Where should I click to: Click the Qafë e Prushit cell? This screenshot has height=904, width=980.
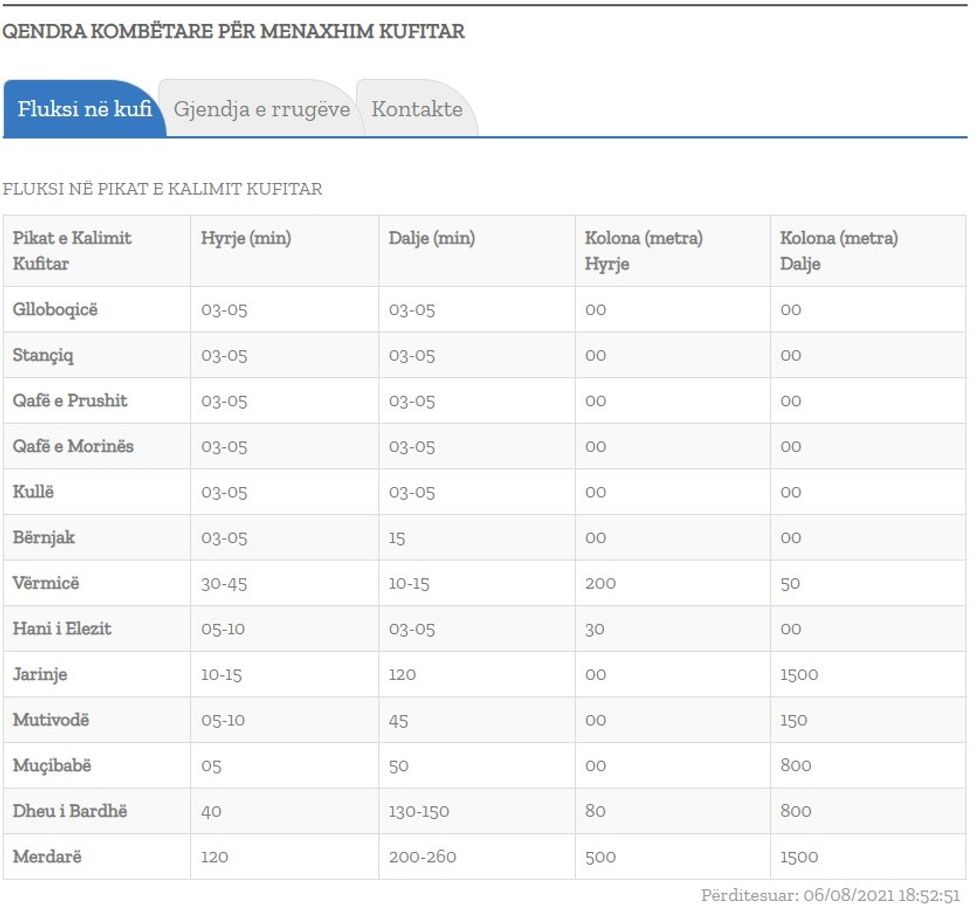coord(70,401)
